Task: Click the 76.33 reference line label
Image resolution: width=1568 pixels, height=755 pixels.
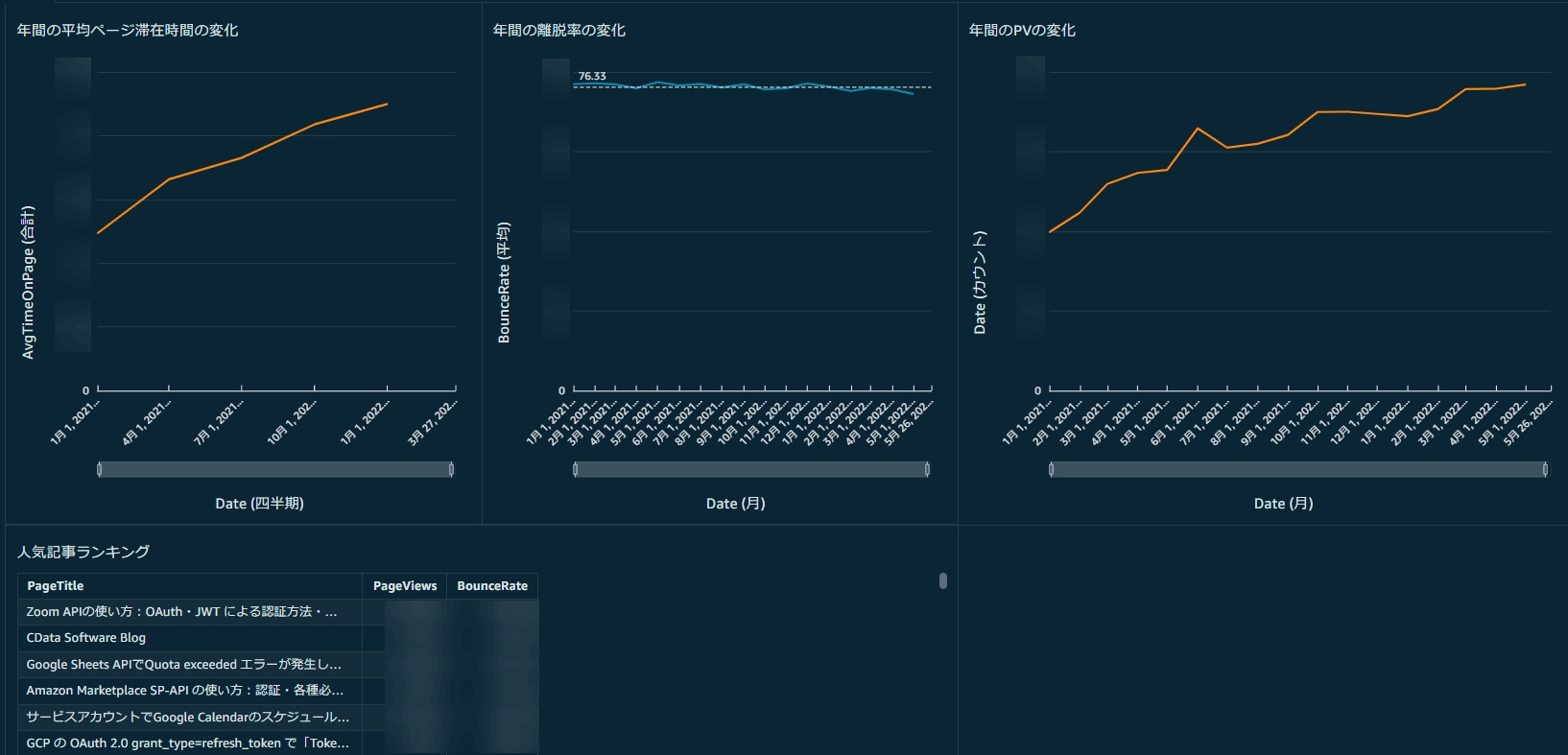Action: tap(592, 76)
